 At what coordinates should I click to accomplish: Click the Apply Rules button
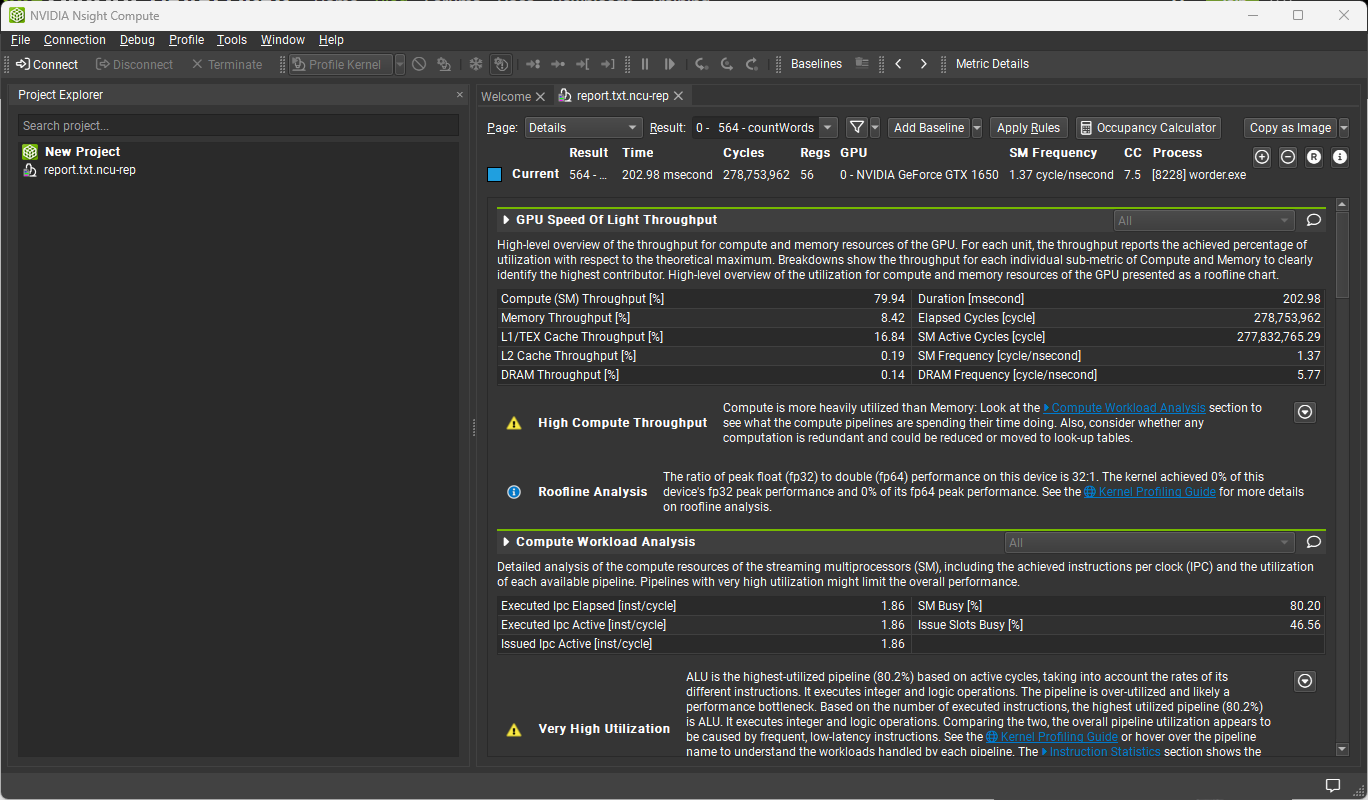tap(1028, 128)
